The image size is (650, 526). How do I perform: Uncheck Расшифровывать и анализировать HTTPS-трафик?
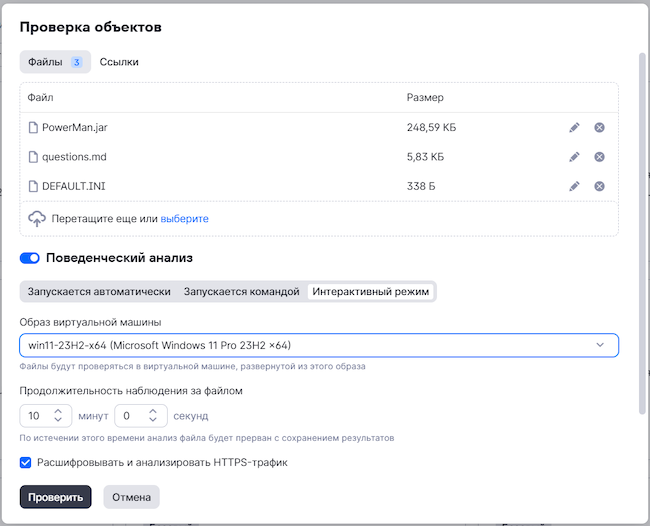coord(26,463)
